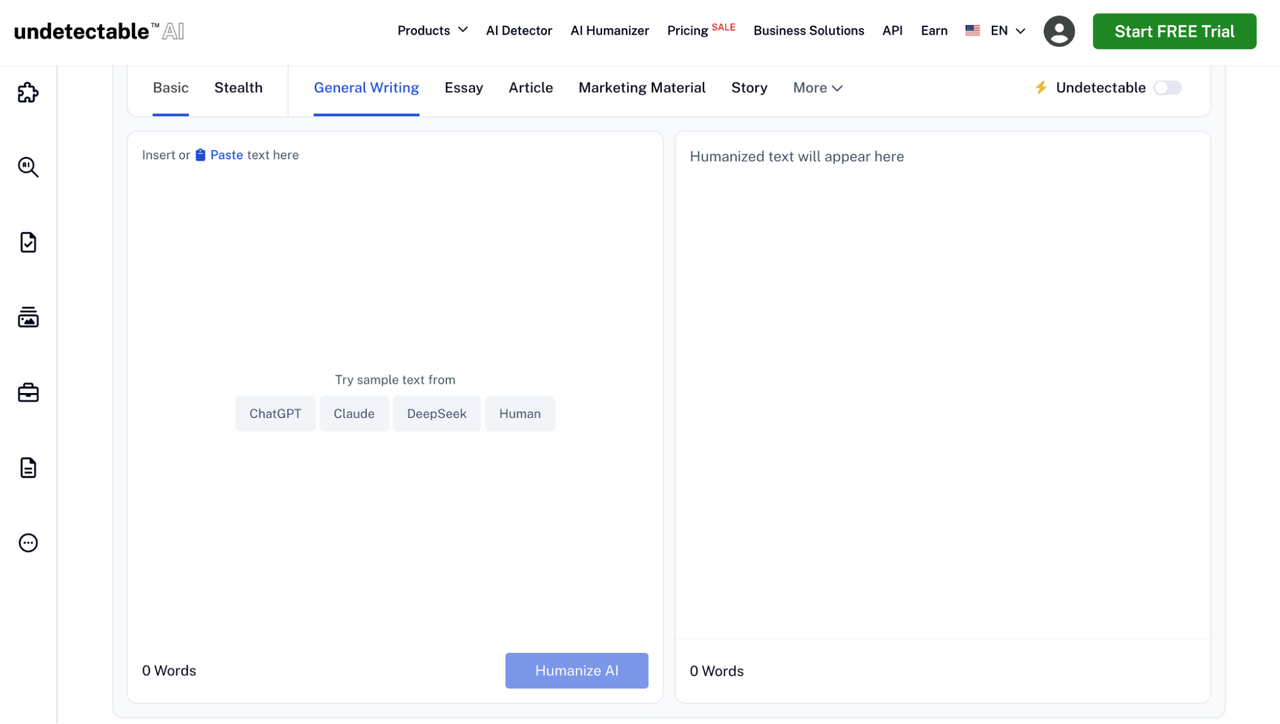Toggle the Undetectable switch on
The height and width of the screenshot is (724, 1280).
tap(1167, 88)
